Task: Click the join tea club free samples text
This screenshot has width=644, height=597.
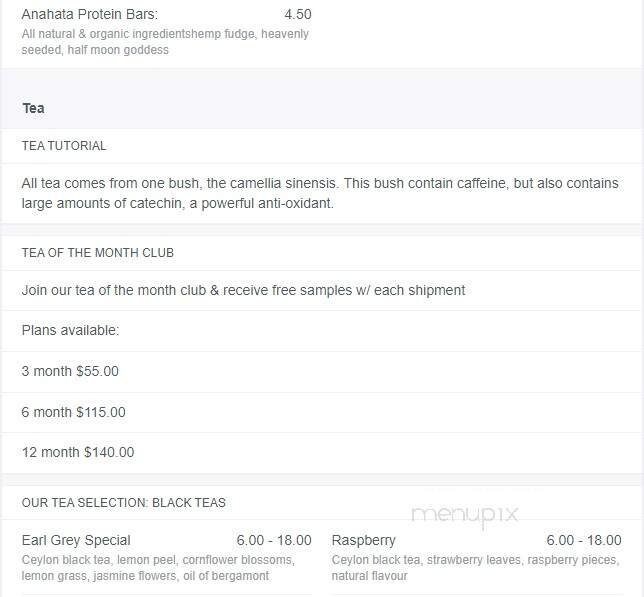Action: [x=243, y=291]
